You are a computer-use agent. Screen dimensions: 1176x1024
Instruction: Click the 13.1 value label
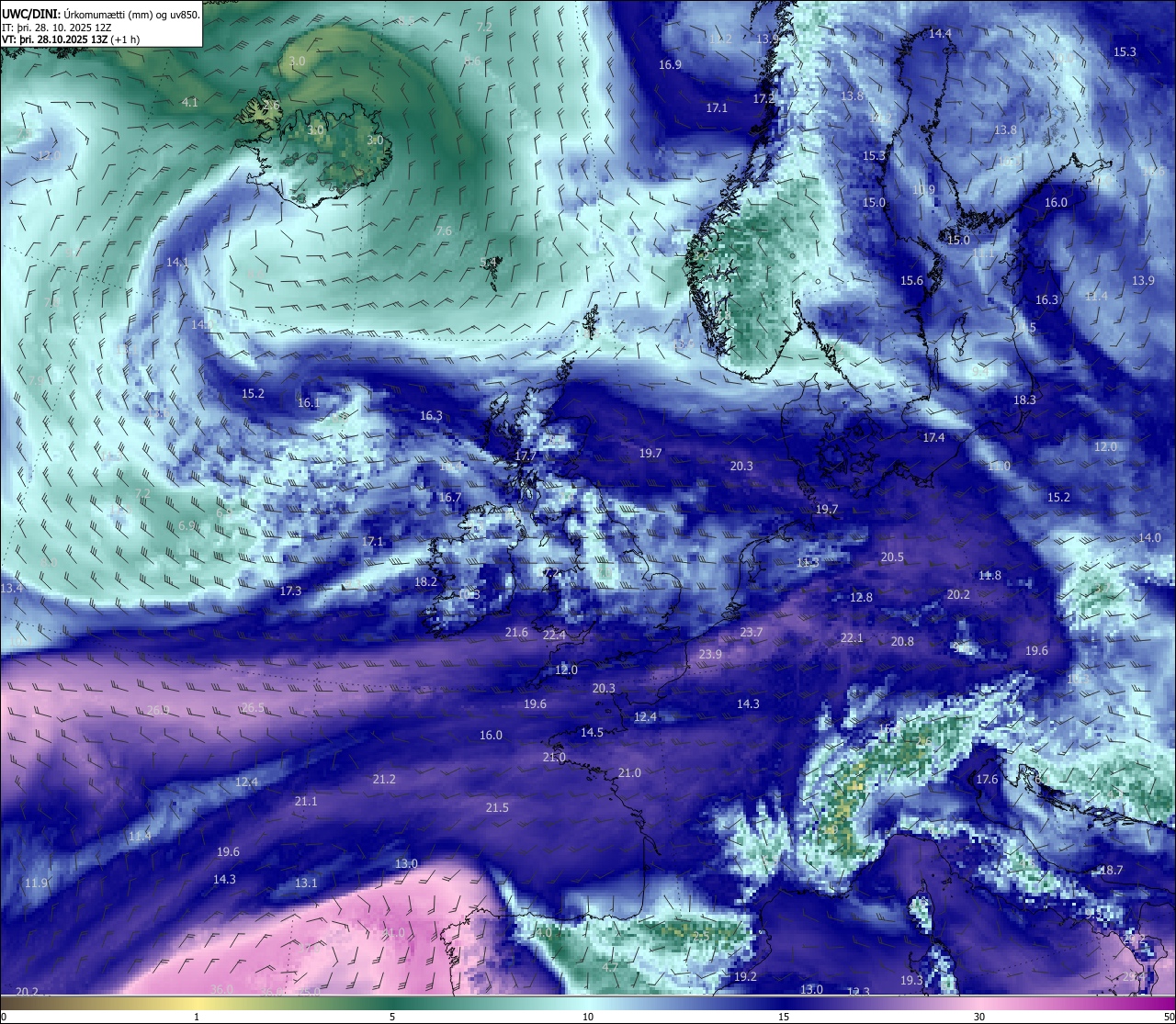click(x=306, y=883)
